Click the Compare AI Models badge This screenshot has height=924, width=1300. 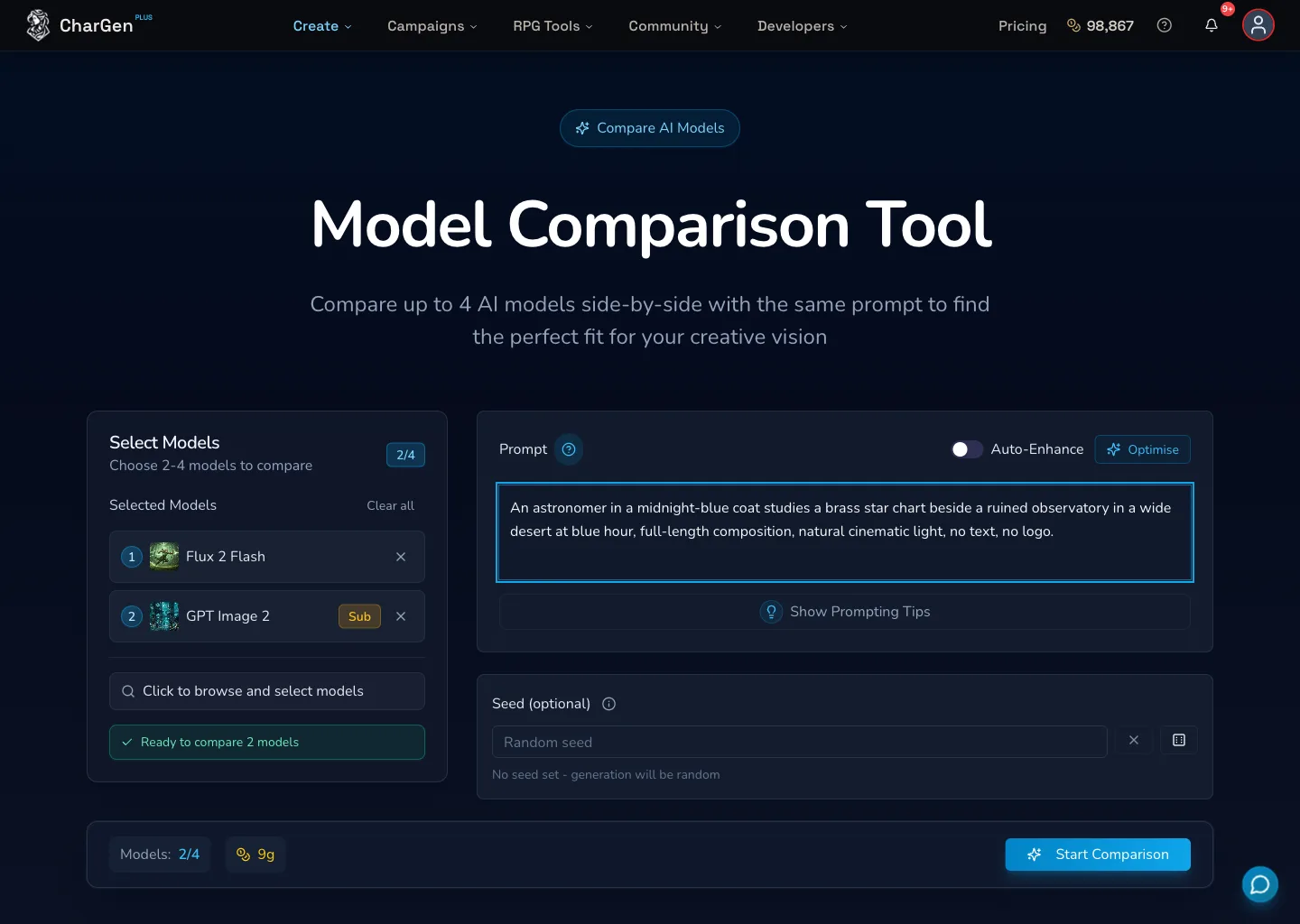tap(650, 128)
